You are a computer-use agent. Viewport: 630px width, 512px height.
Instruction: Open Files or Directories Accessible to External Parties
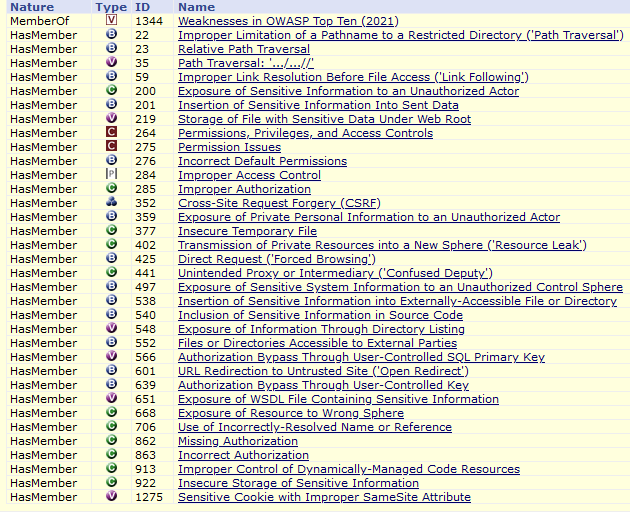[x=317, y=343]
